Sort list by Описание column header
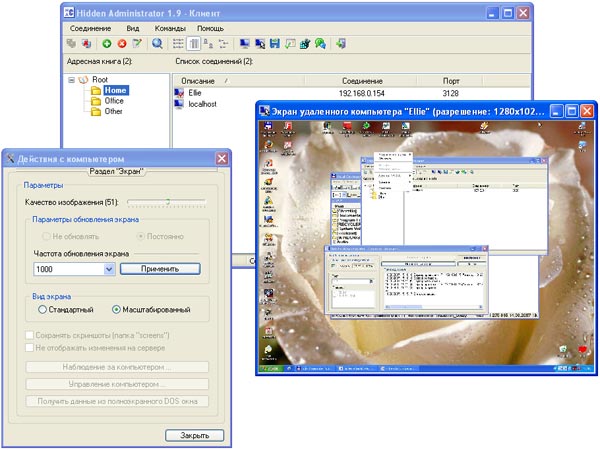Image resolution: width=600 pixels, height=450 pixels. (239, 81)
